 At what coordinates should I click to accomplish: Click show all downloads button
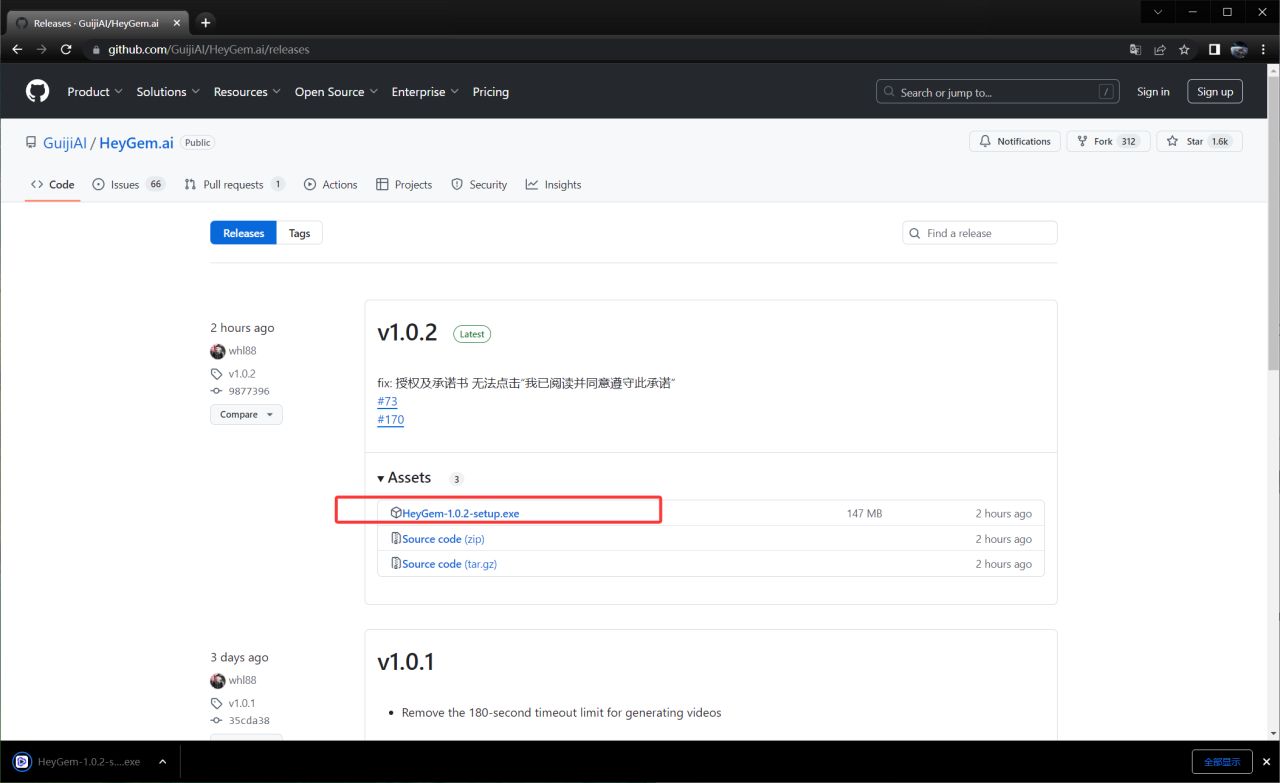pyautogui.click(x=1222, y=761)
